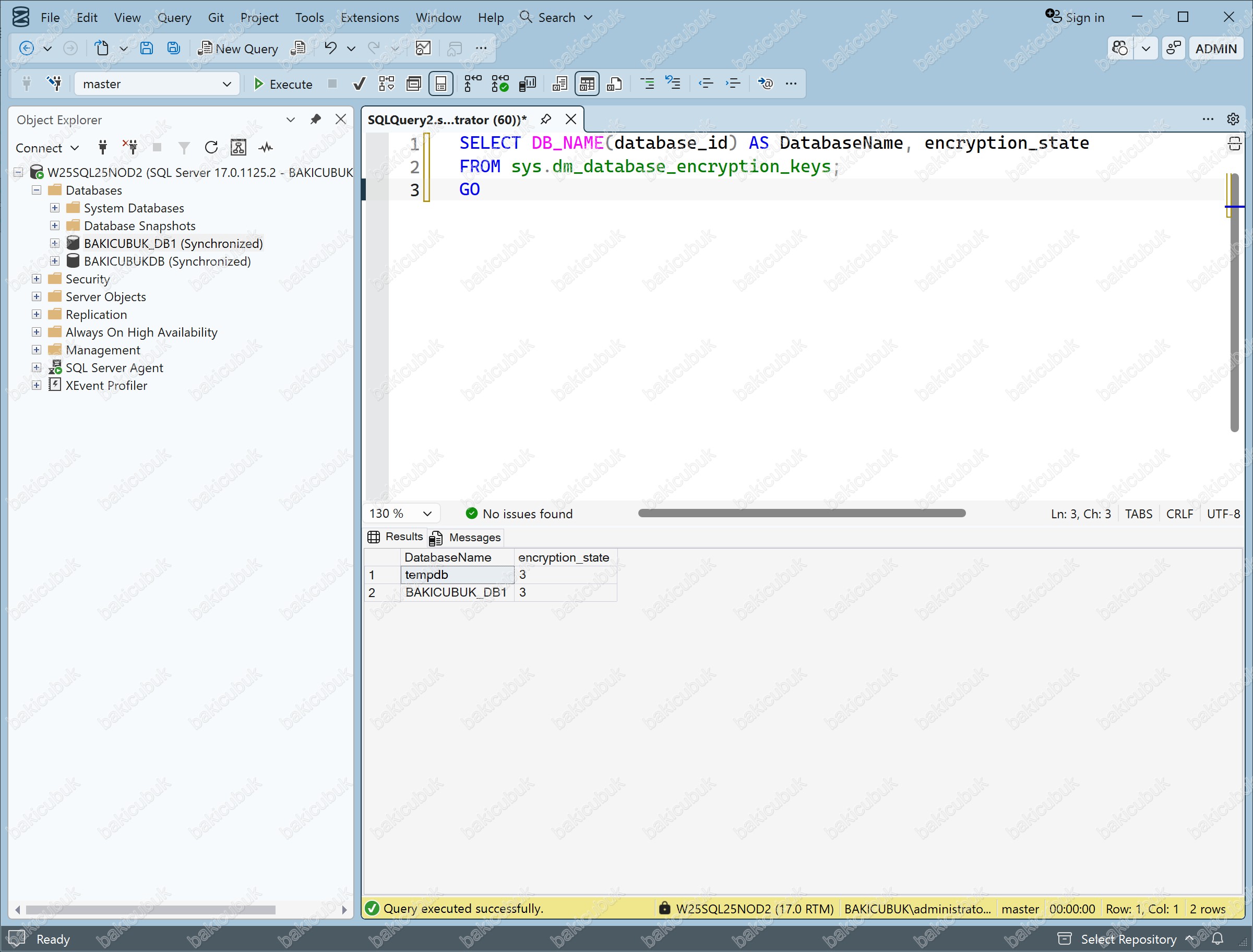Viewport: 1253px width, 952px height.
Task: Click the ADMIN button
Action: 1215,49
